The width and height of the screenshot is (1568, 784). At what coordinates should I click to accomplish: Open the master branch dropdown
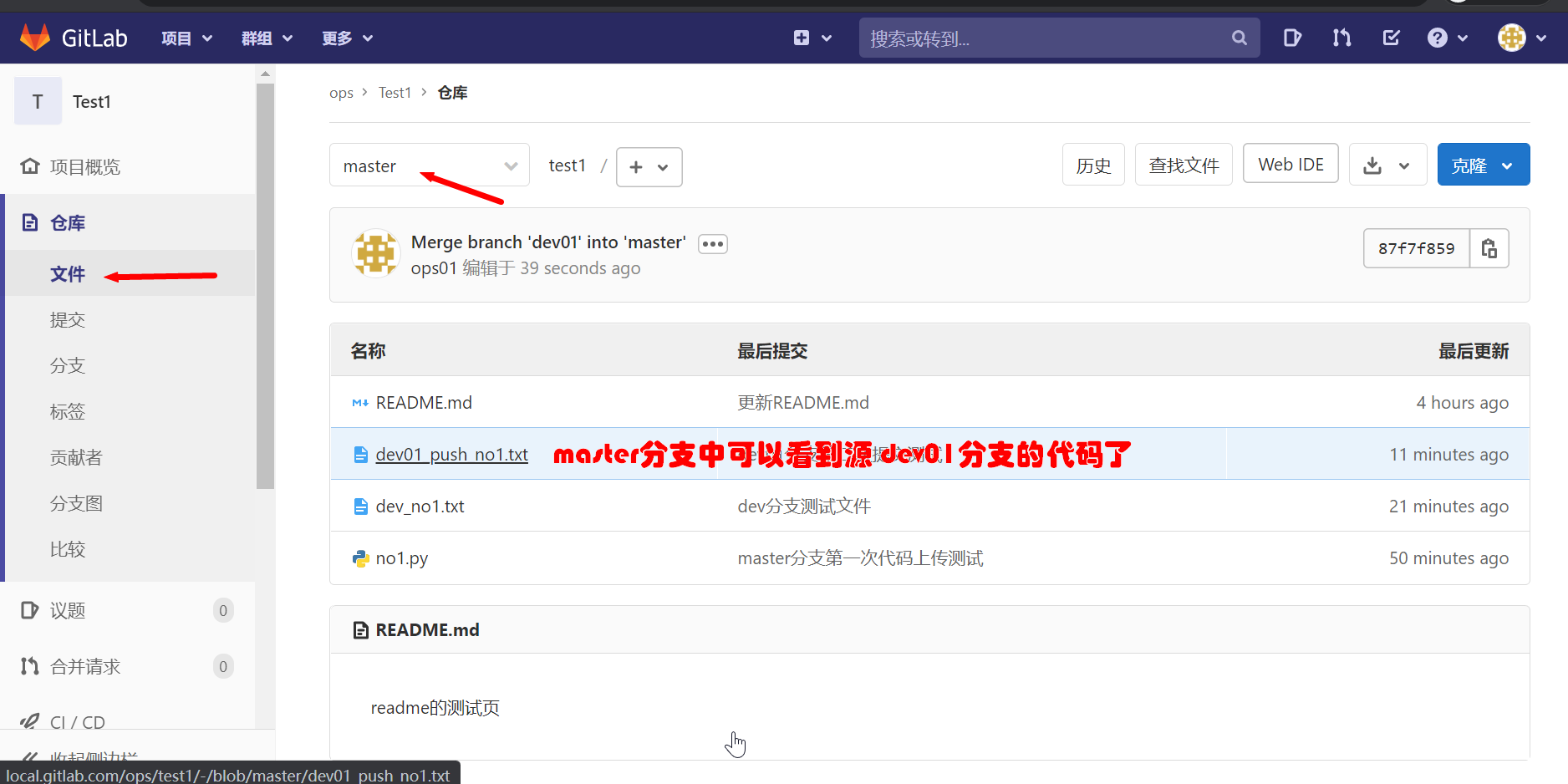430,165
